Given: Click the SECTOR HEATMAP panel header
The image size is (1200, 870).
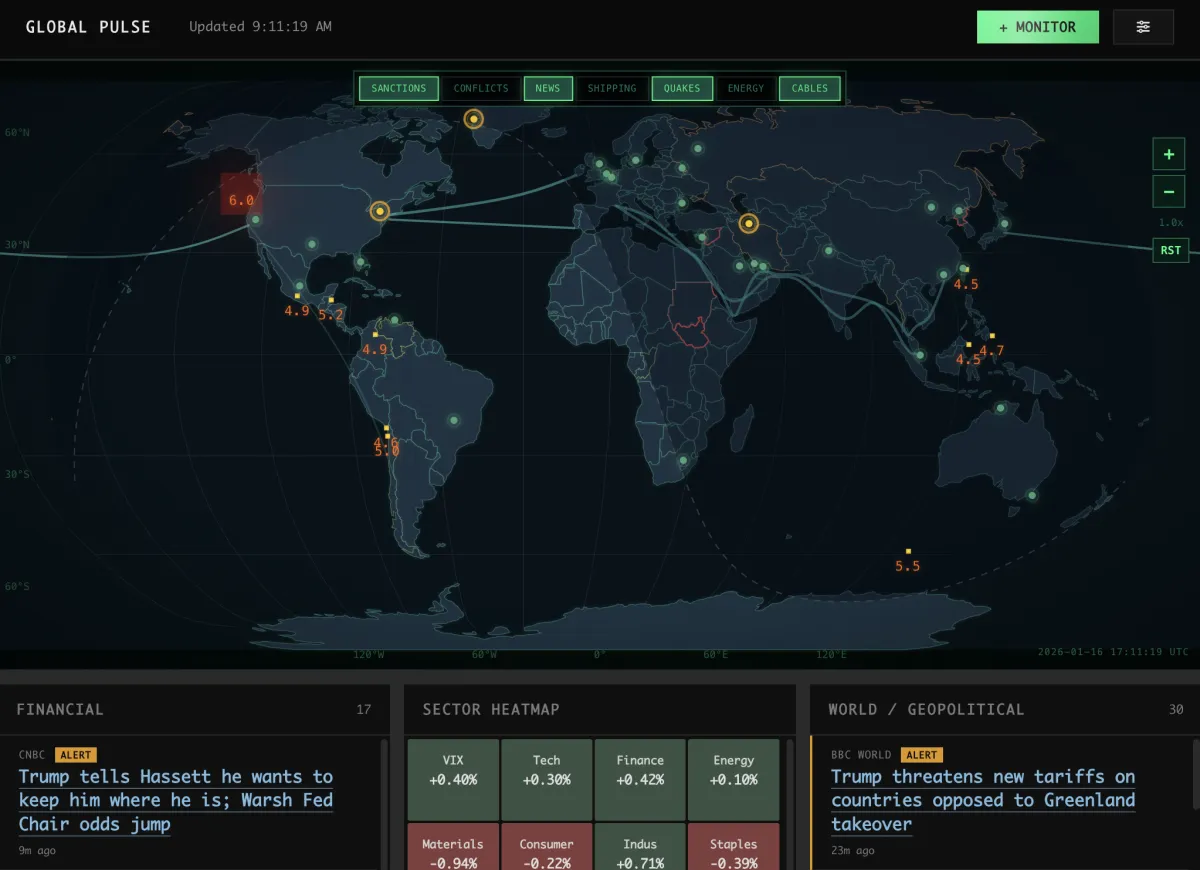Looking at the screenshot, I should tap(600, 709).
